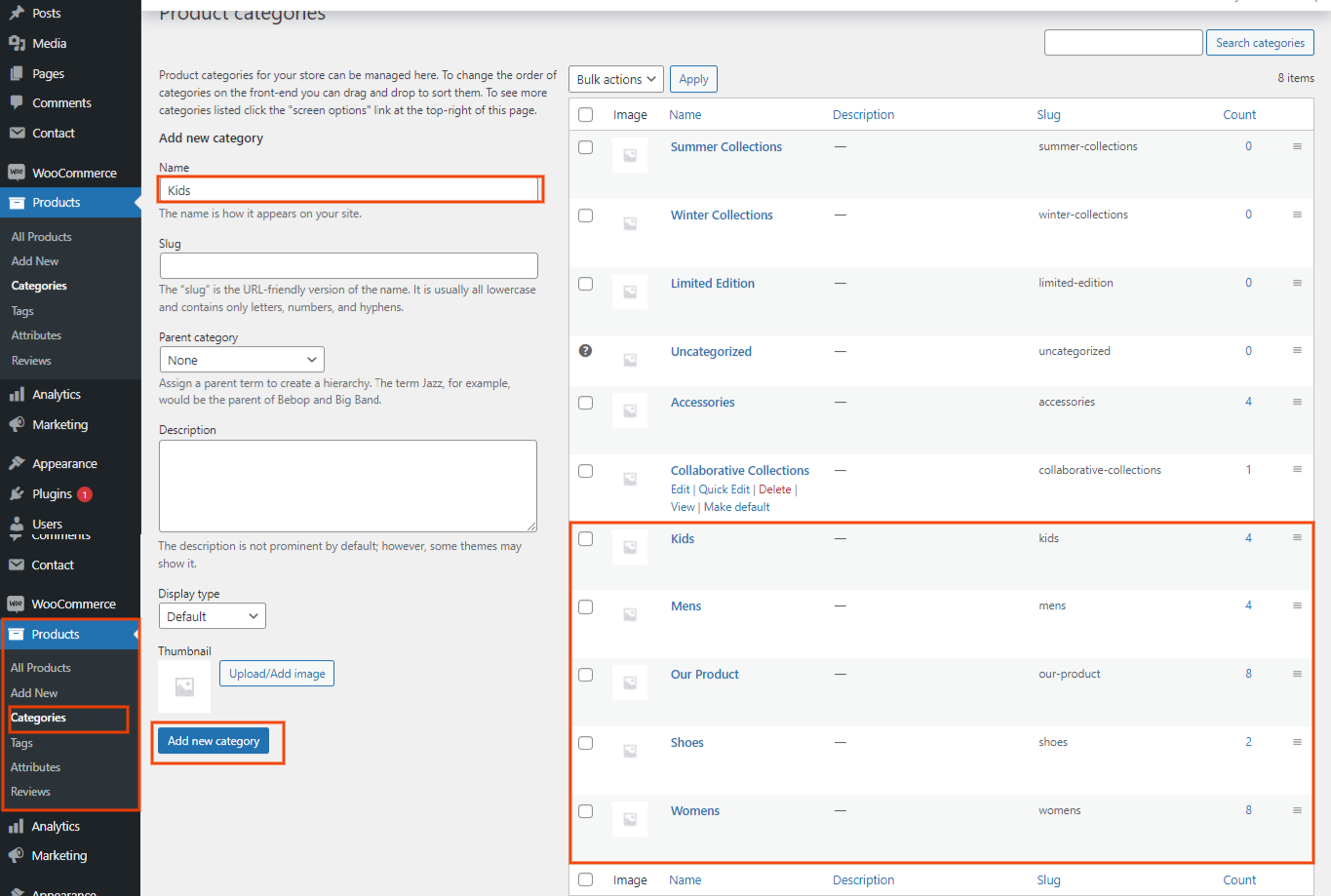Click the help icon beside Uncategorized row
The width and height of the screenshot is (1331, 896).
point(585,351)
